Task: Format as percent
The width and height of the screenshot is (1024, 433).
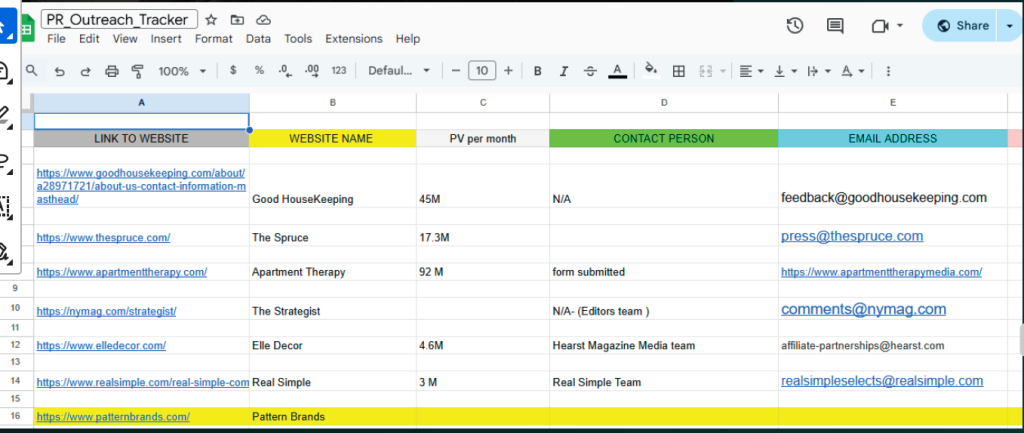Action: point(259,71)
